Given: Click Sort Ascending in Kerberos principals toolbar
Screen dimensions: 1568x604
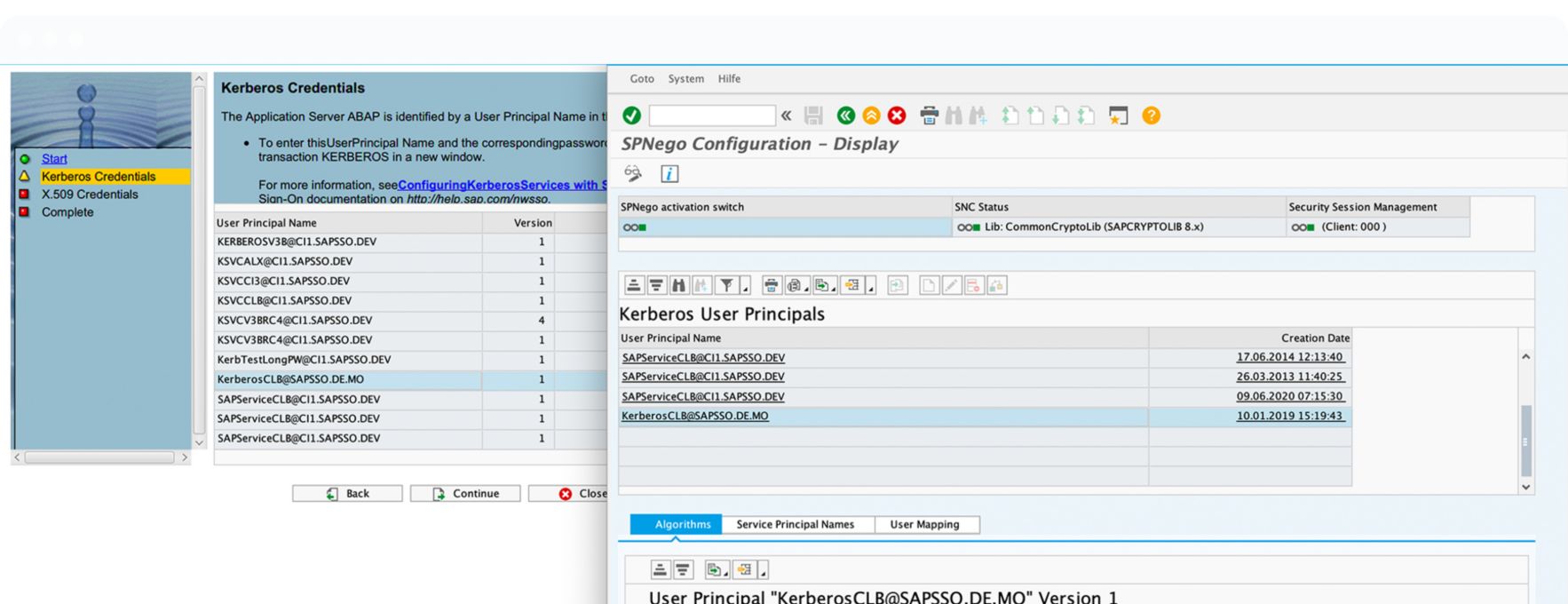Looking at the screenshot, I should tap(634, 285).
